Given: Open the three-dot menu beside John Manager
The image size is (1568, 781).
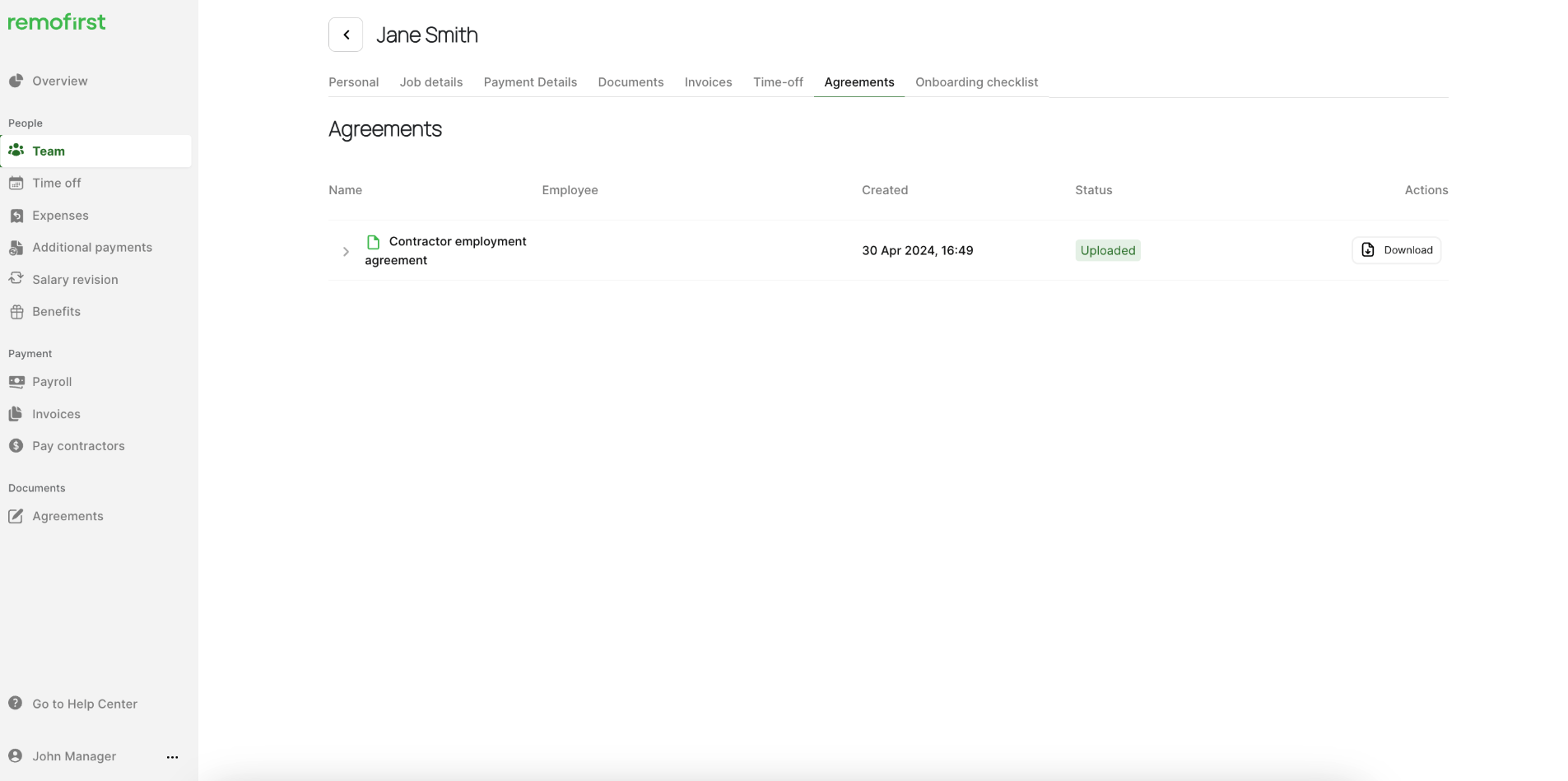Looking at the screenshot, I should pos(172,757).
